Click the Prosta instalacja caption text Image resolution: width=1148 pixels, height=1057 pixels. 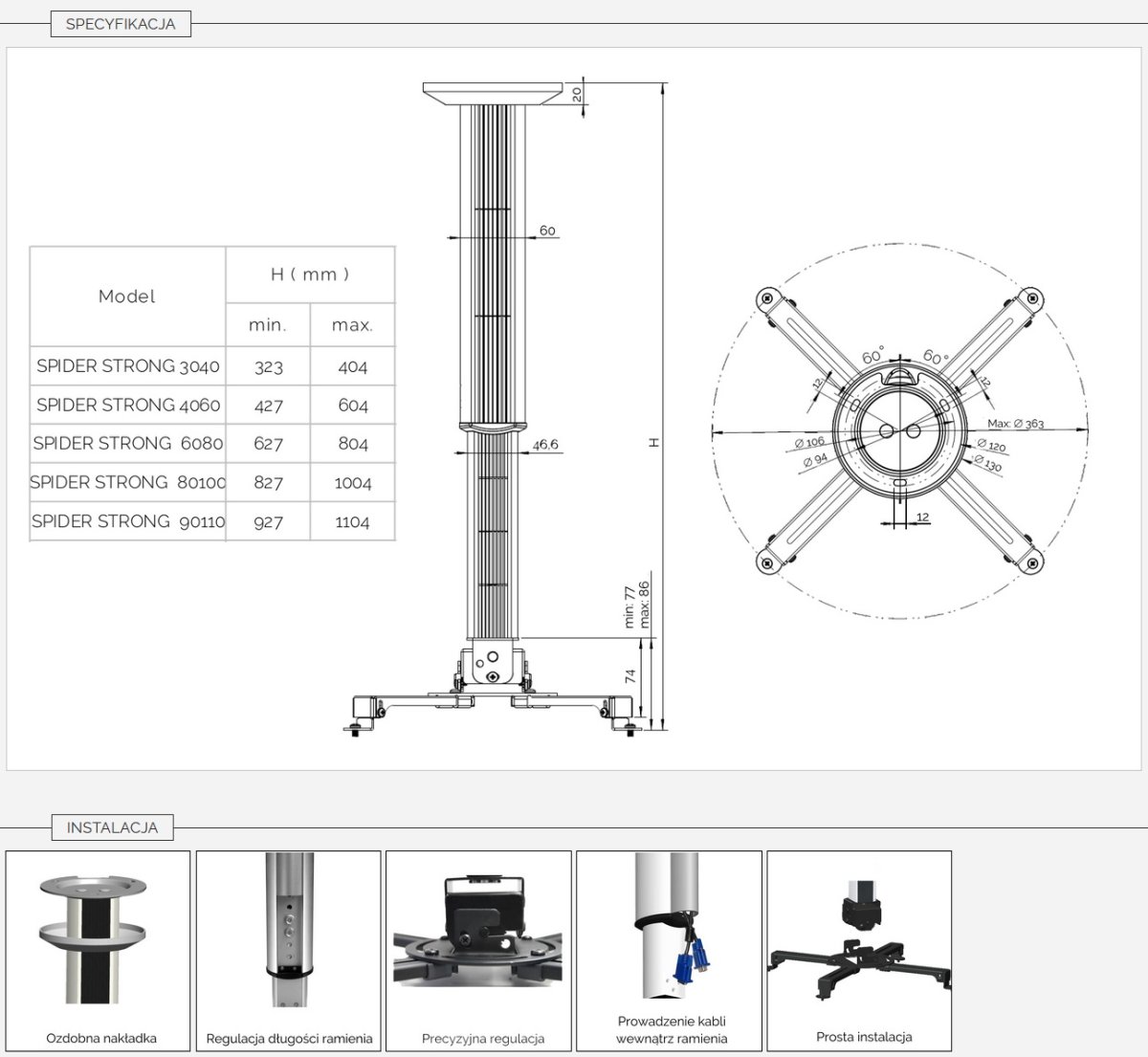[864, 1037]
